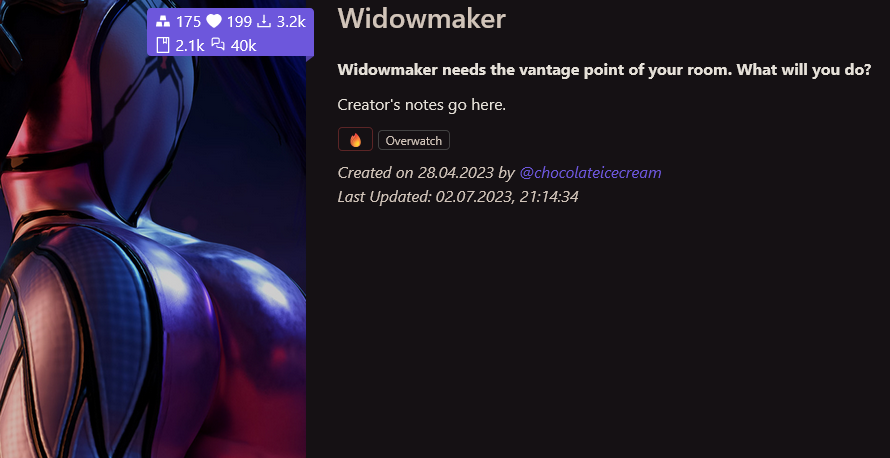Click the creation date 28.04.2023
Image resolution: width=890 pixels, height=458 pixels.
click(456, 173)
